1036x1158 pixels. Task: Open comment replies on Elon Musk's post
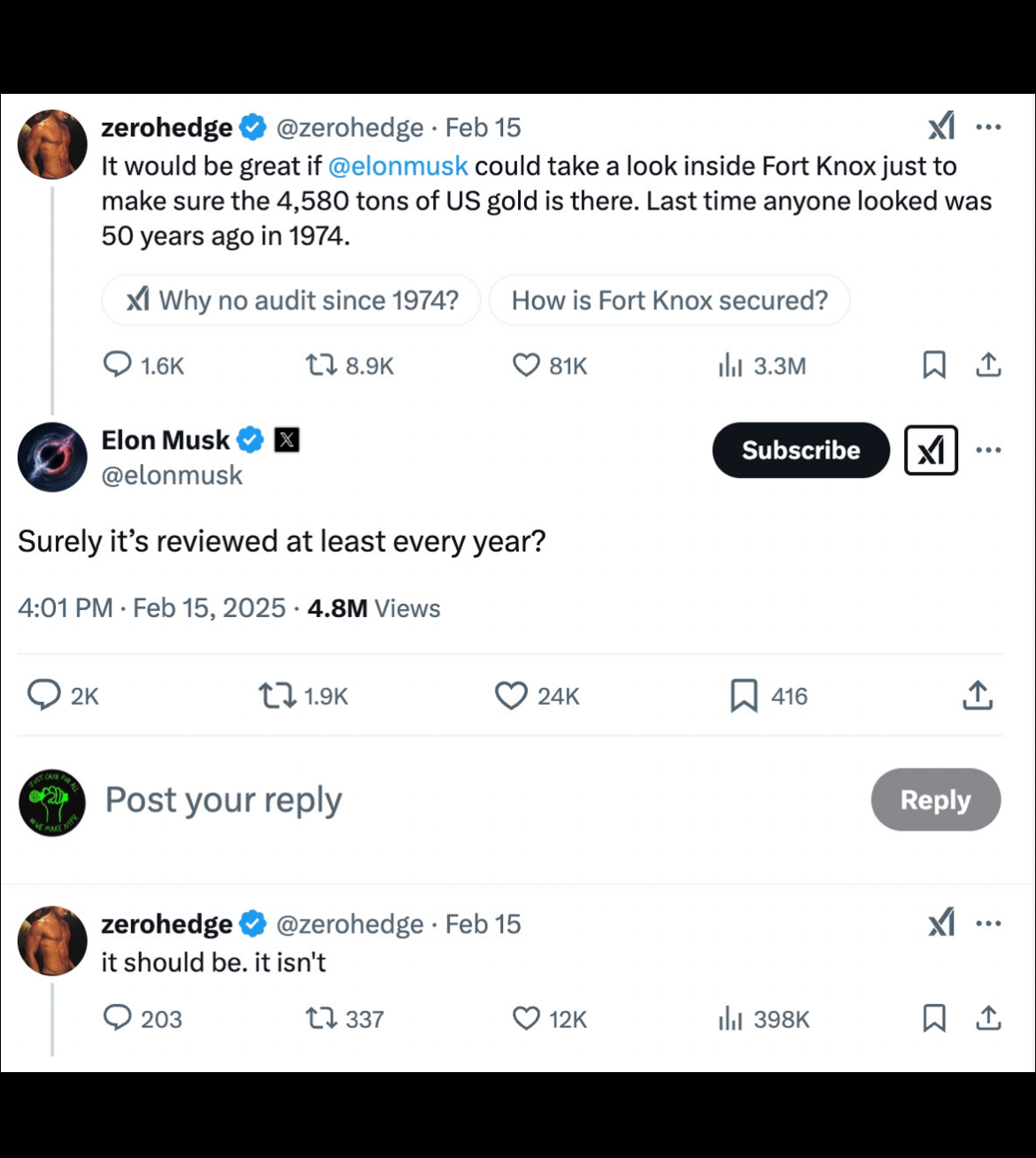click(x=43, y=696)
